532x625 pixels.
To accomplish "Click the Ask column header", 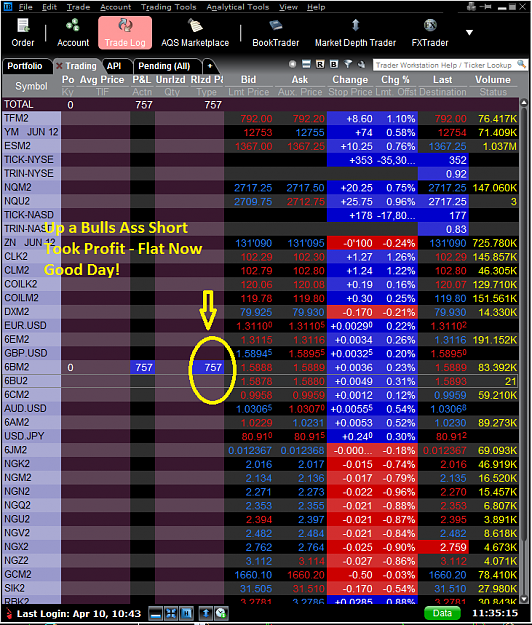I will (x=300, y=80).
